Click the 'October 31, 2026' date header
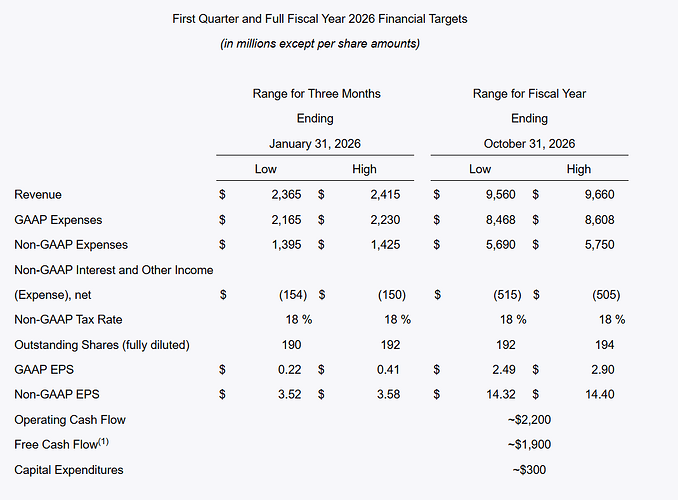This screenshot has height=500, width=678. pyautogui.click(x=529, y=144)
